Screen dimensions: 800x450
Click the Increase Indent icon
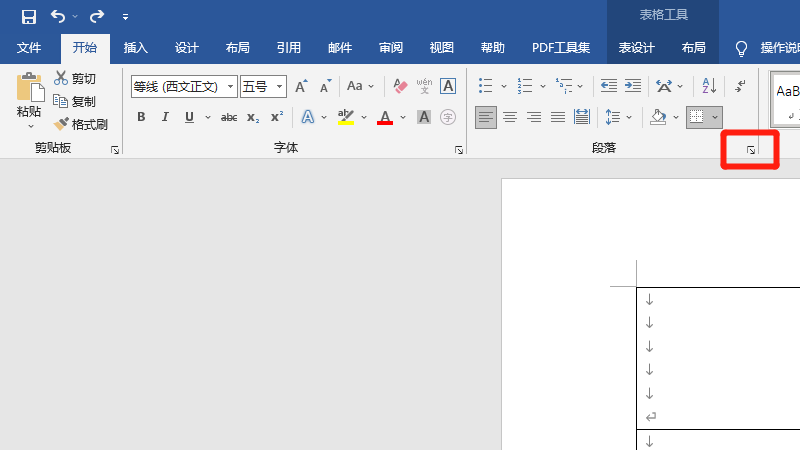pos(632,86)
